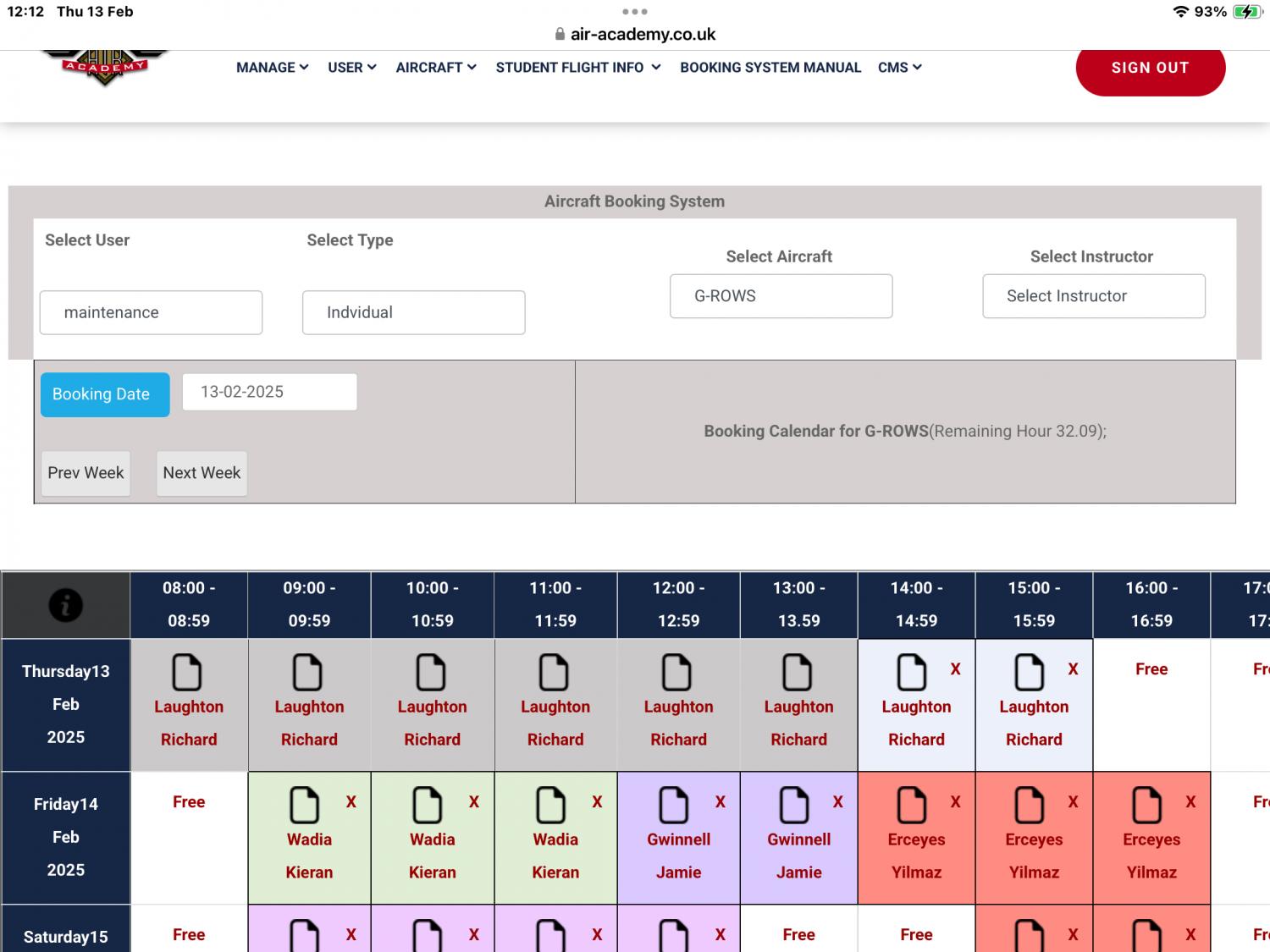This screenshot has height=952, width=1270.
Task: Click the 13-02-2025 booking date field
Action: 269,391
